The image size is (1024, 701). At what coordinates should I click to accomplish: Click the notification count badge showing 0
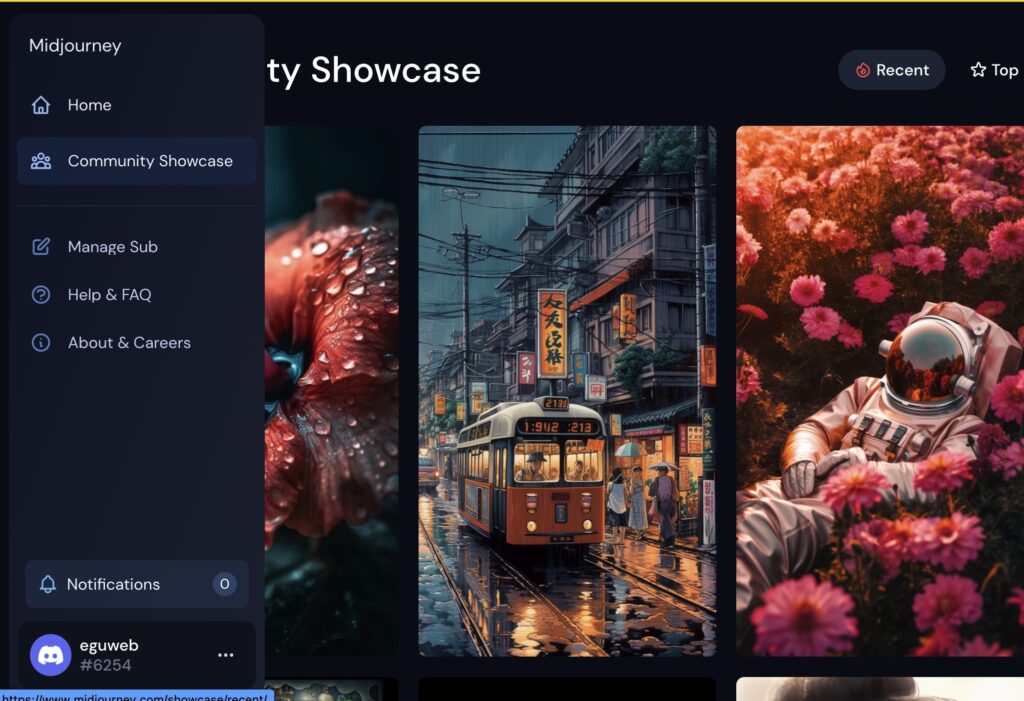pos(224,585)
